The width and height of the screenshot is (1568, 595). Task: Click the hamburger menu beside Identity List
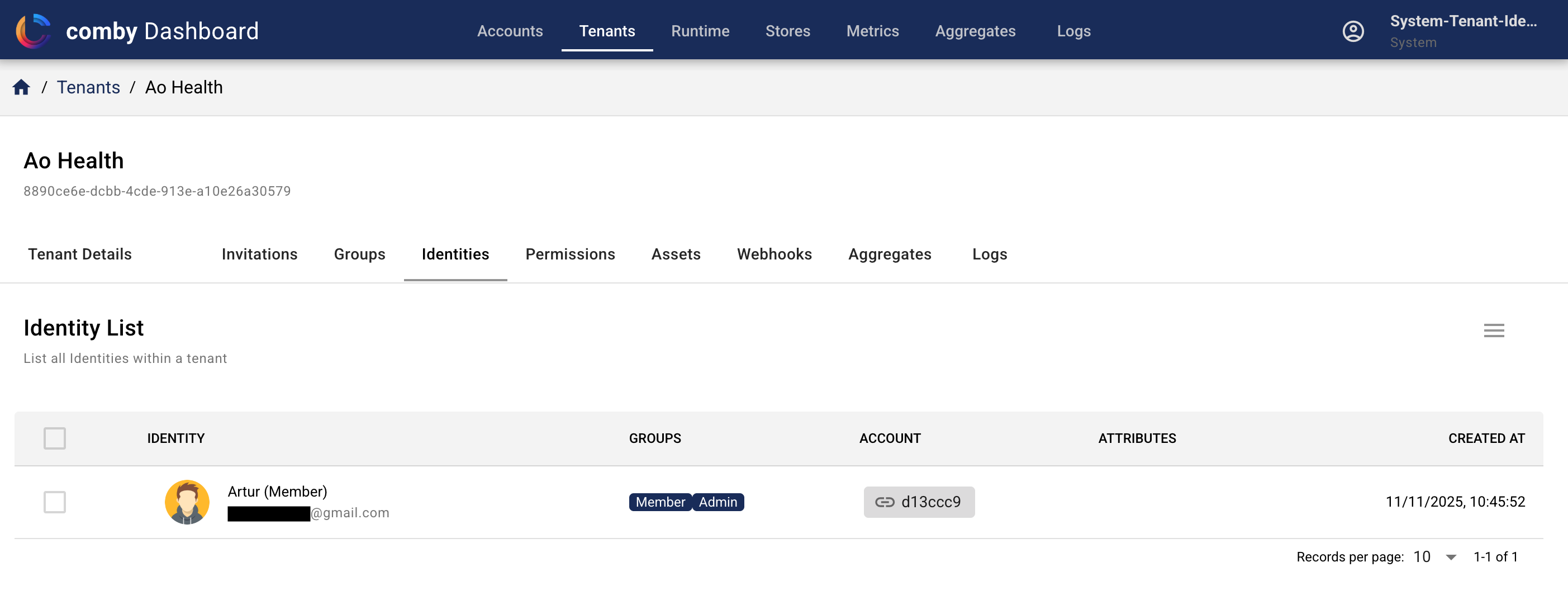pos(1493,330)
